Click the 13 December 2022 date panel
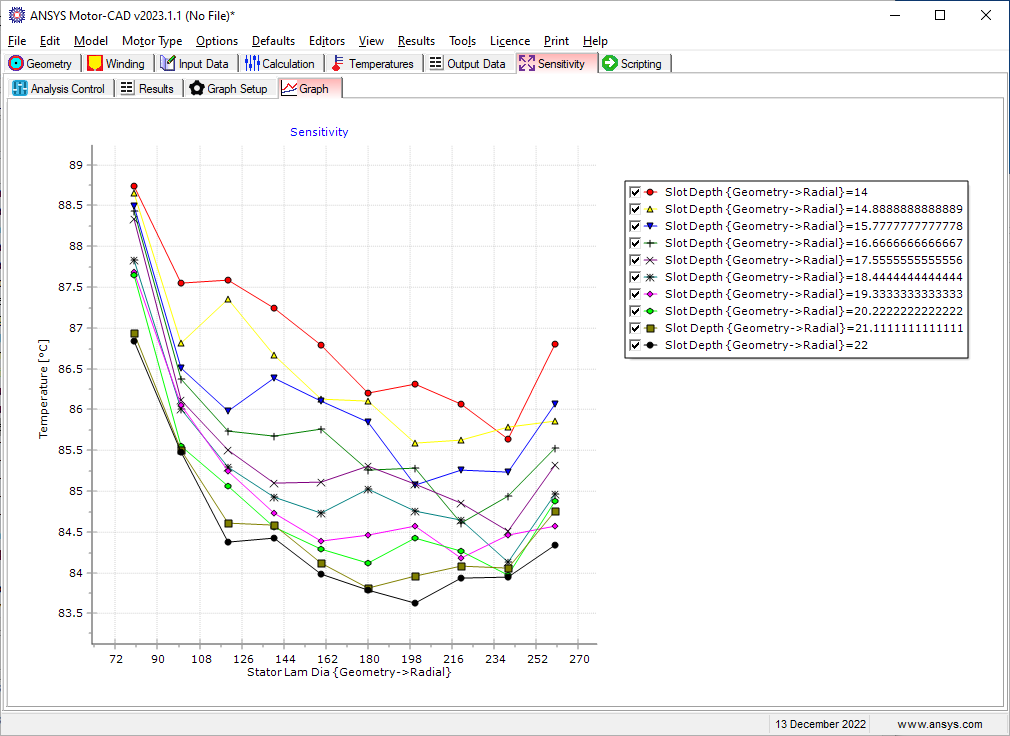 (x=820, y=724)
